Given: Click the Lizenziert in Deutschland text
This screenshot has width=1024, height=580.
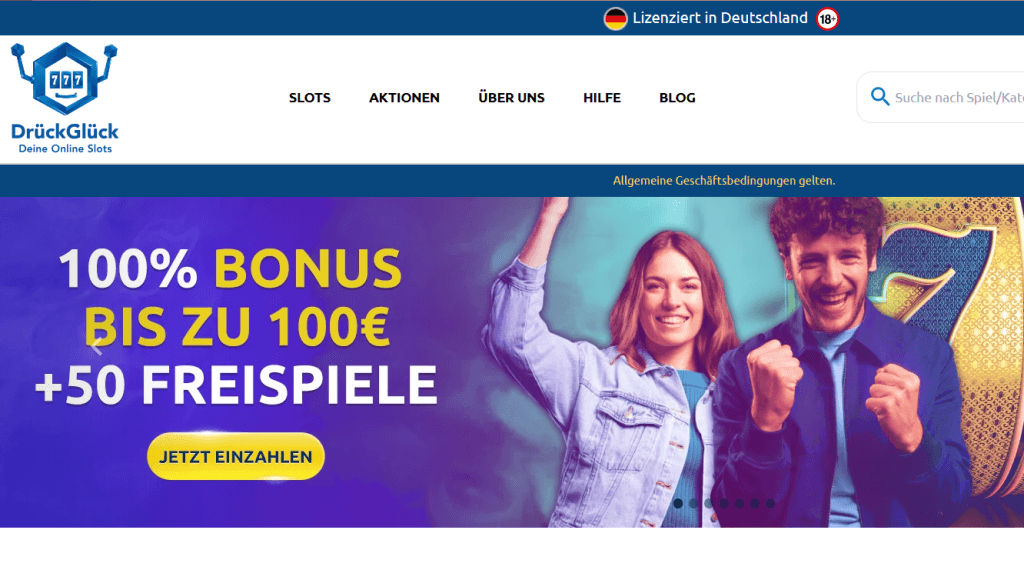Looking at the screenshot, I should 720,18.
